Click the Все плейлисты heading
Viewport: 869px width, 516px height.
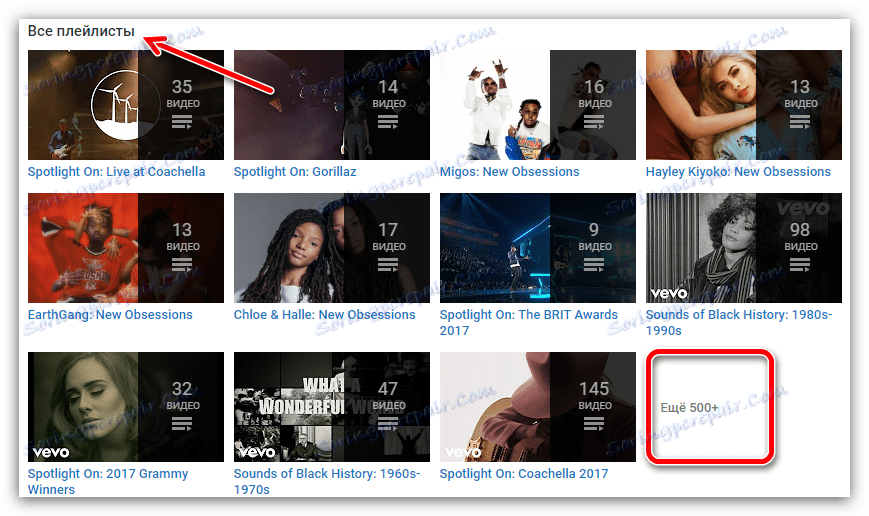81,31
